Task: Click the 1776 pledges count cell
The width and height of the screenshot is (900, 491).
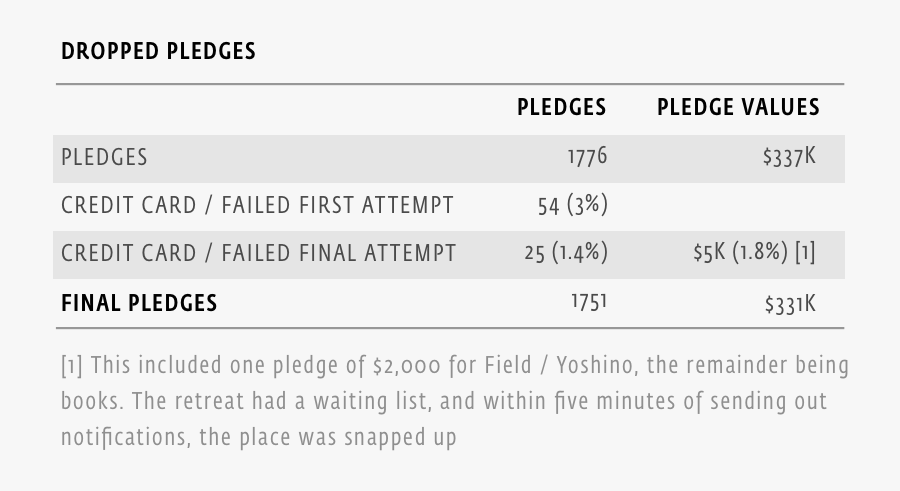Action: click(587, 157)
